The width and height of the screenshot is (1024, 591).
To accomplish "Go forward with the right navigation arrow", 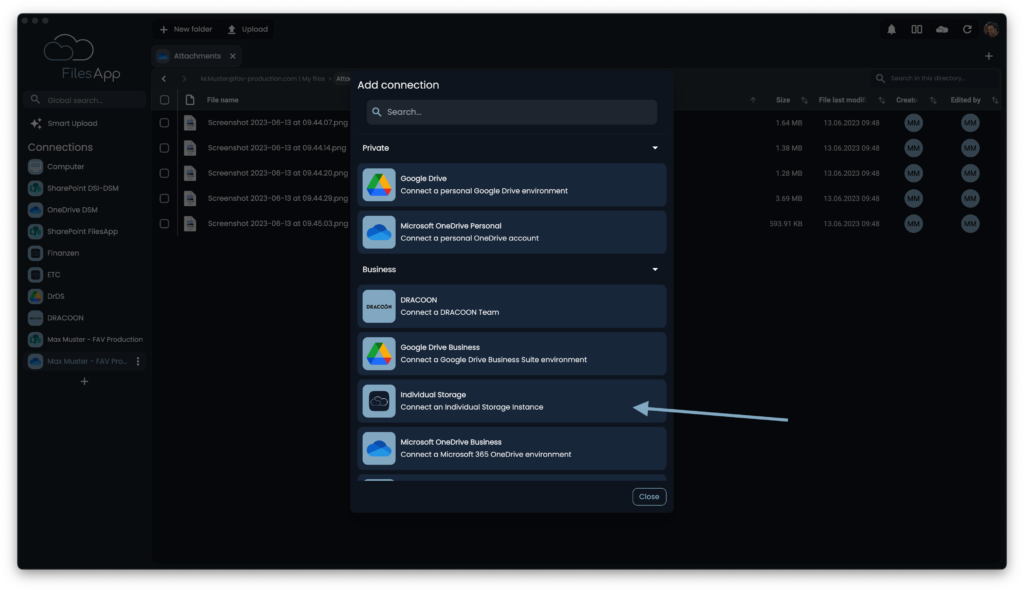I will coord(185,79).
